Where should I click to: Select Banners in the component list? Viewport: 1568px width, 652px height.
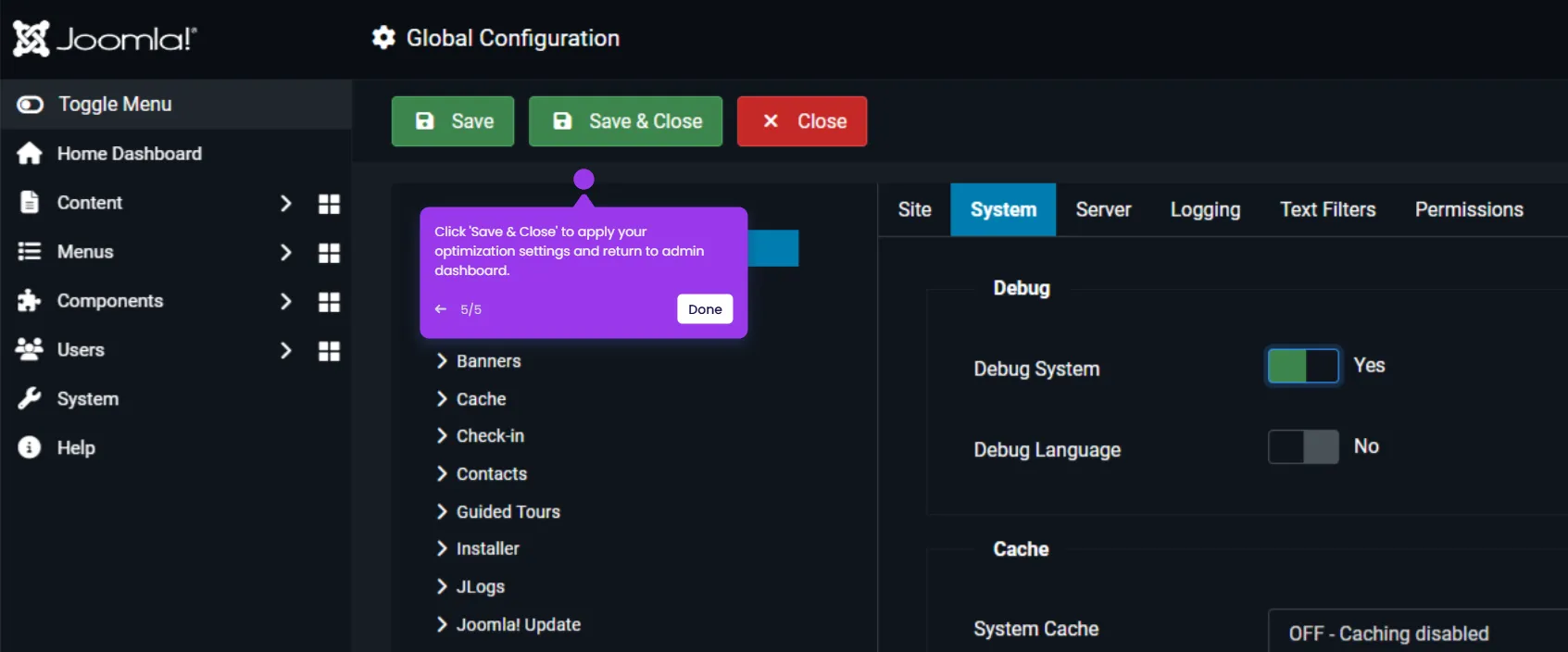489,361
